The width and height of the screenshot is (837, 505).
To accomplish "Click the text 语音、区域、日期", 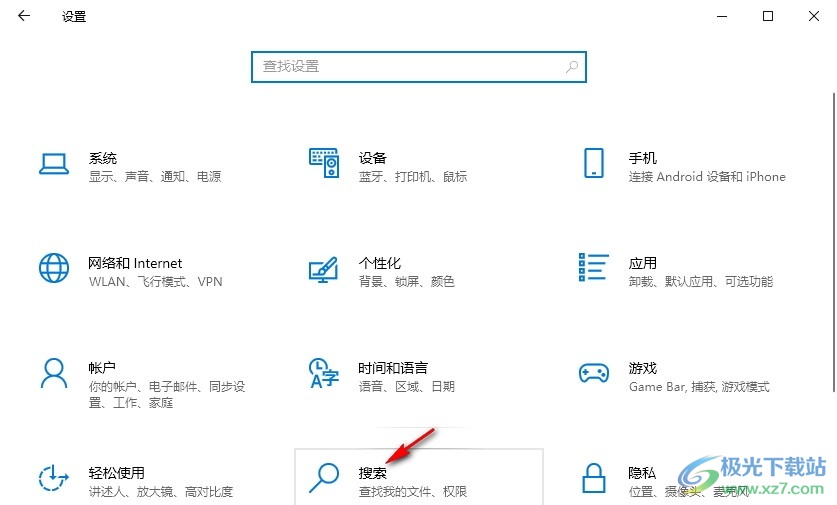I will [x=407, y=386].
